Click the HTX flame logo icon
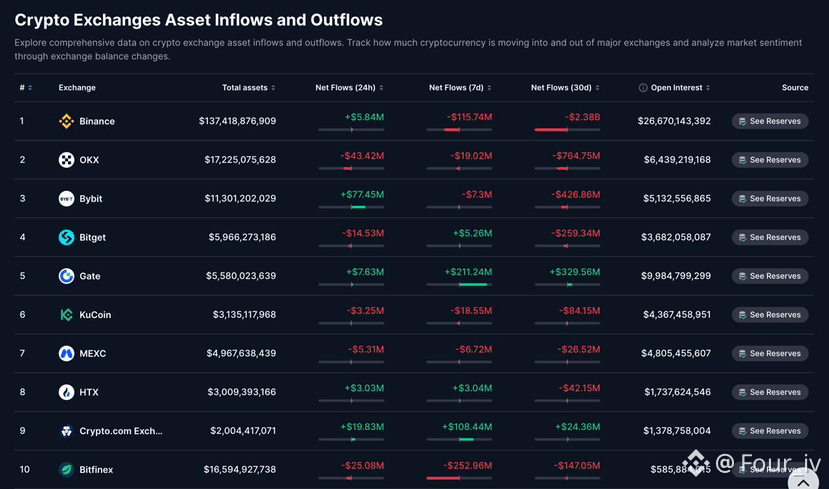 [66, 392]
